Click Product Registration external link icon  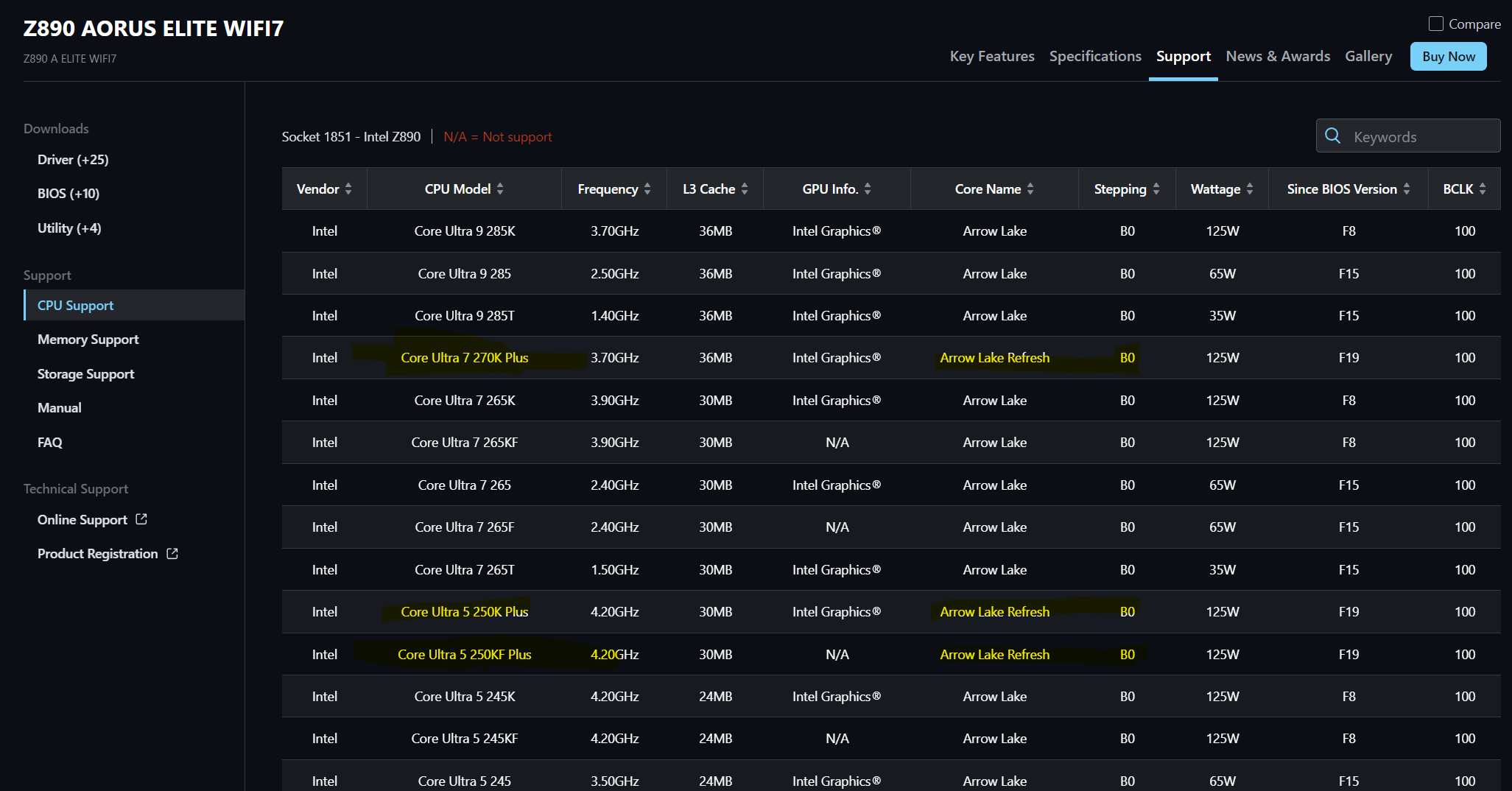pos(172,553)
